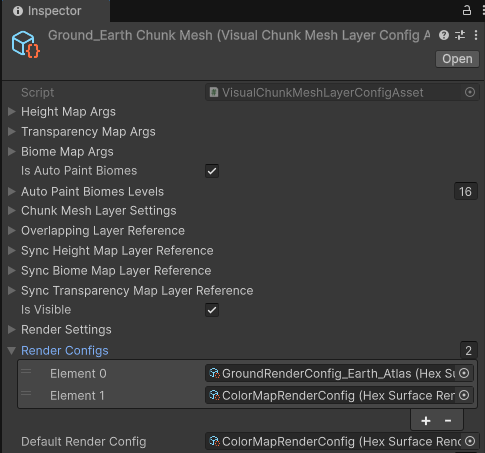Grab the drag handle of Element 0
Image resolution: width=485 pixels, height=453 pixels.
click(x=26, y=371)
